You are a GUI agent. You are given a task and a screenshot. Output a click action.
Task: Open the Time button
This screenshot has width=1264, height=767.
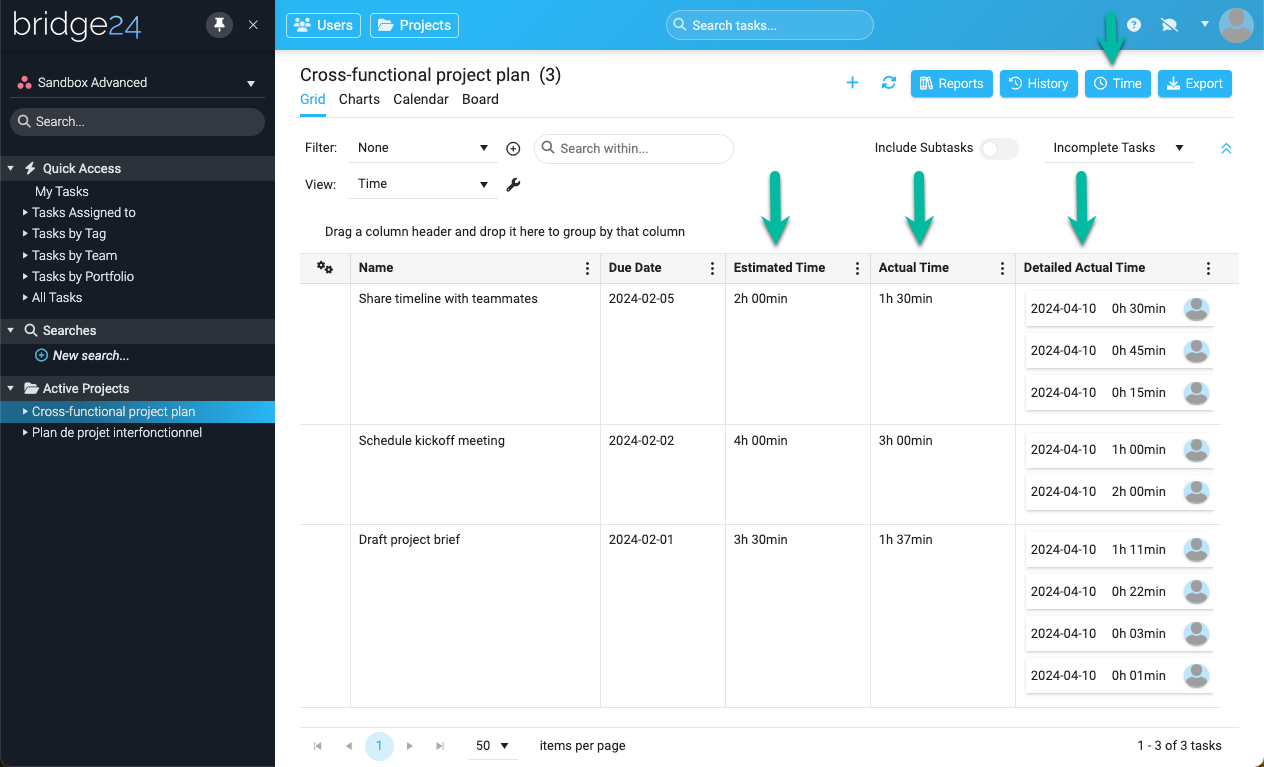click(1118, 84)
